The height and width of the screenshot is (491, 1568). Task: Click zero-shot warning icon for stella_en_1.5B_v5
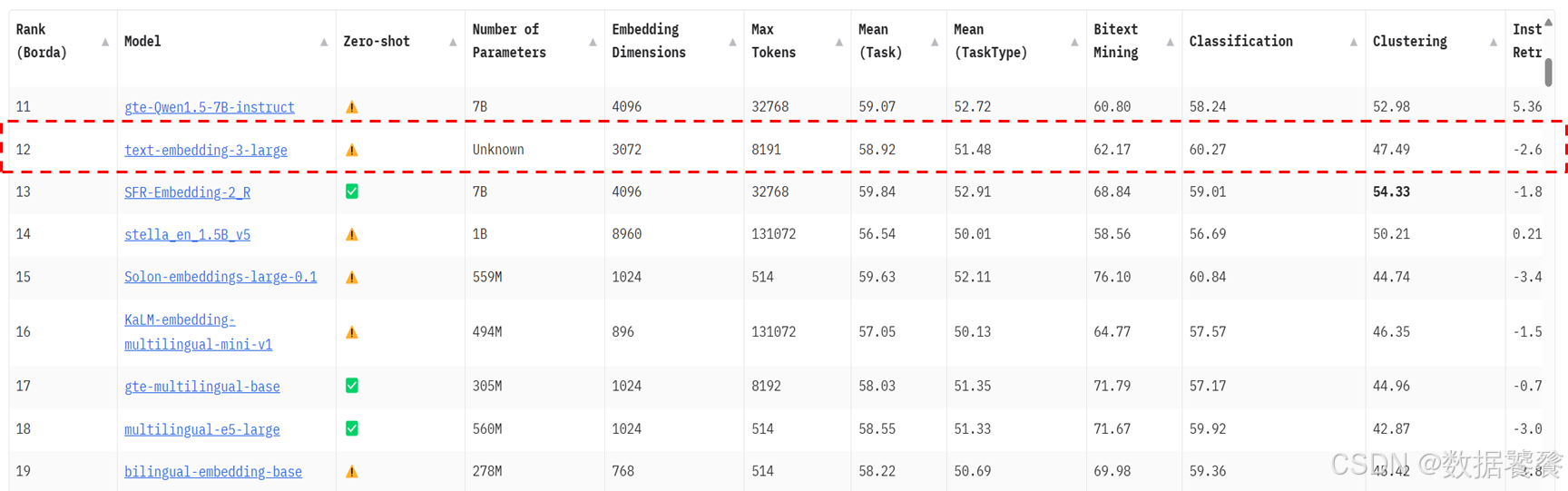pyautogui.click(x=352, y=234)
